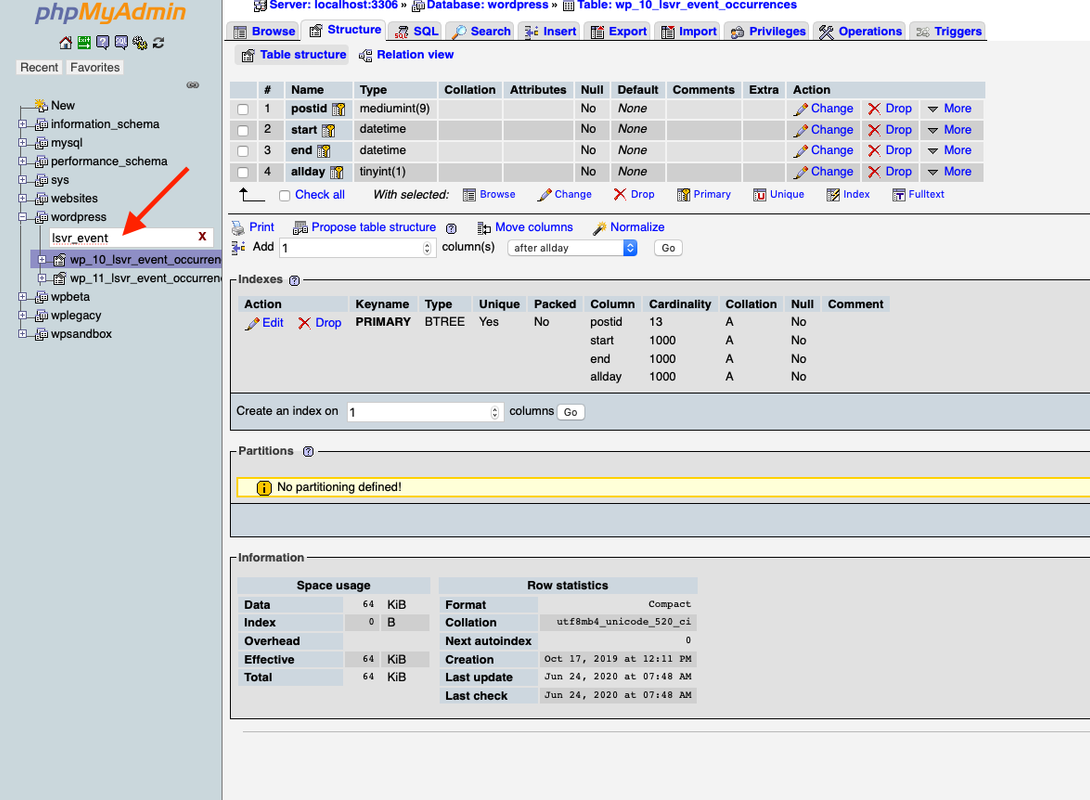Click Favorites button
Viewport: 1090px width, 800px height.
click(95, 67)
